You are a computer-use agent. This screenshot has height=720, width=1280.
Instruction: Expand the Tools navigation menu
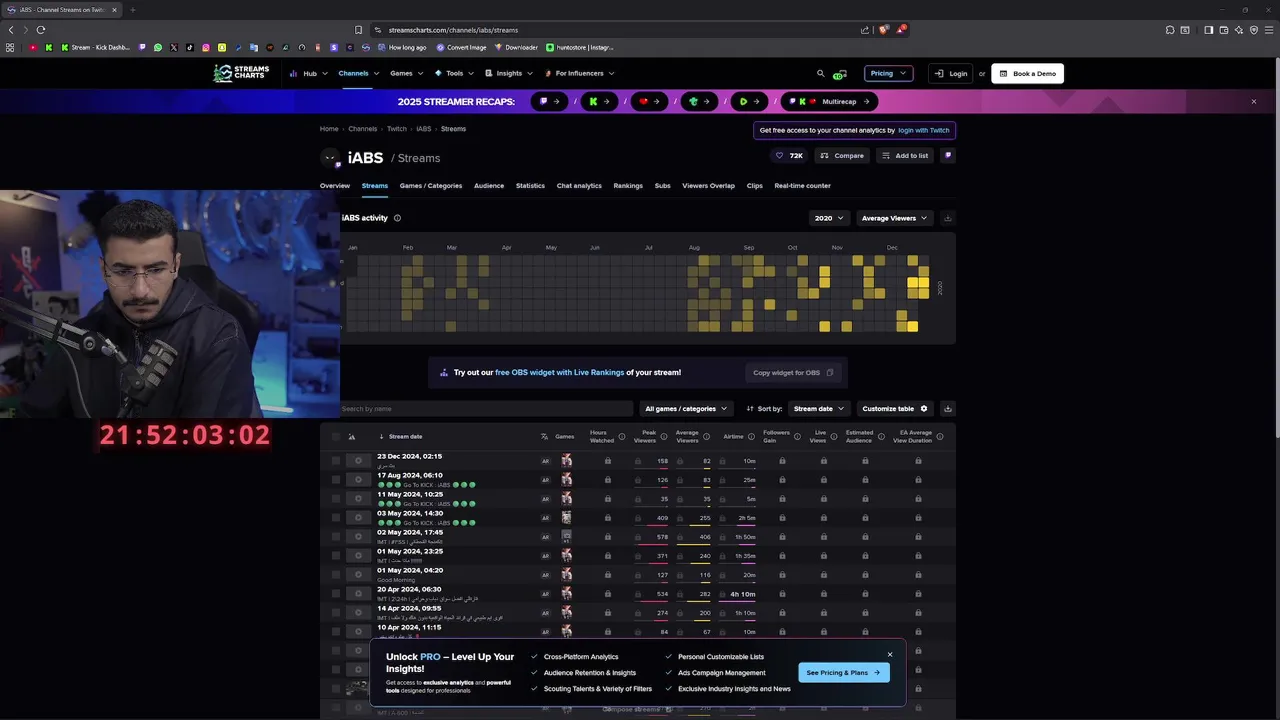(x=455, y=73)
